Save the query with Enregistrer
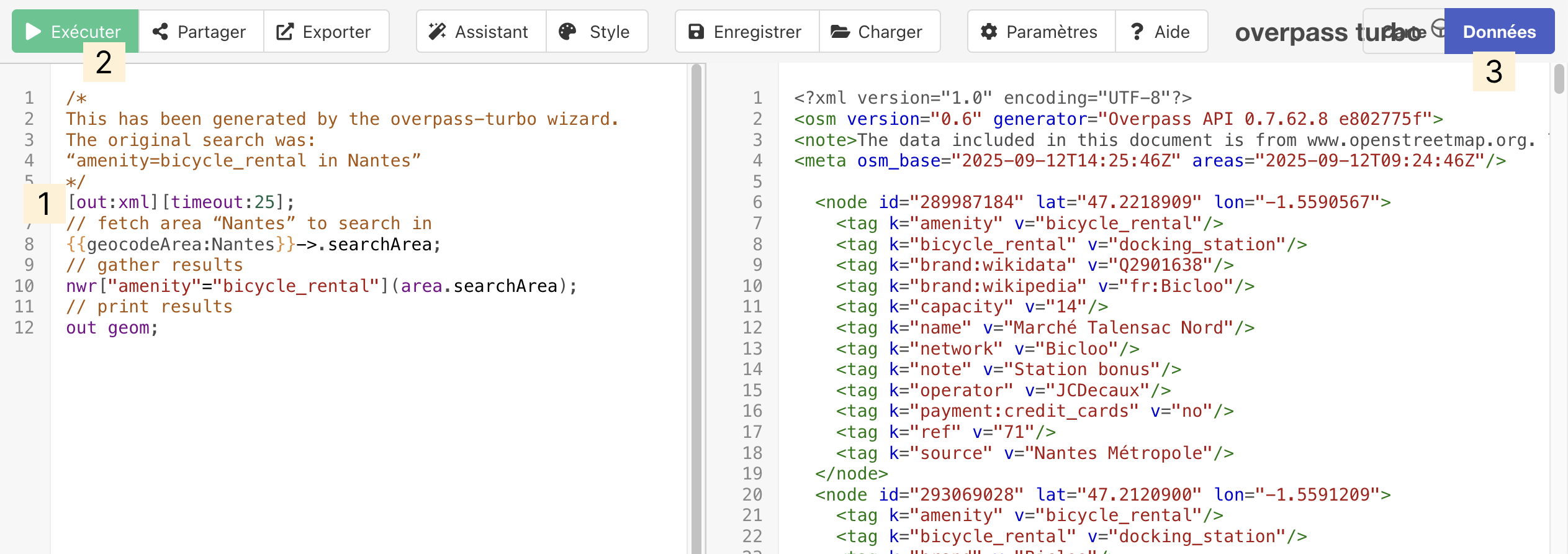1568x554 pixels. coord(747,31)
